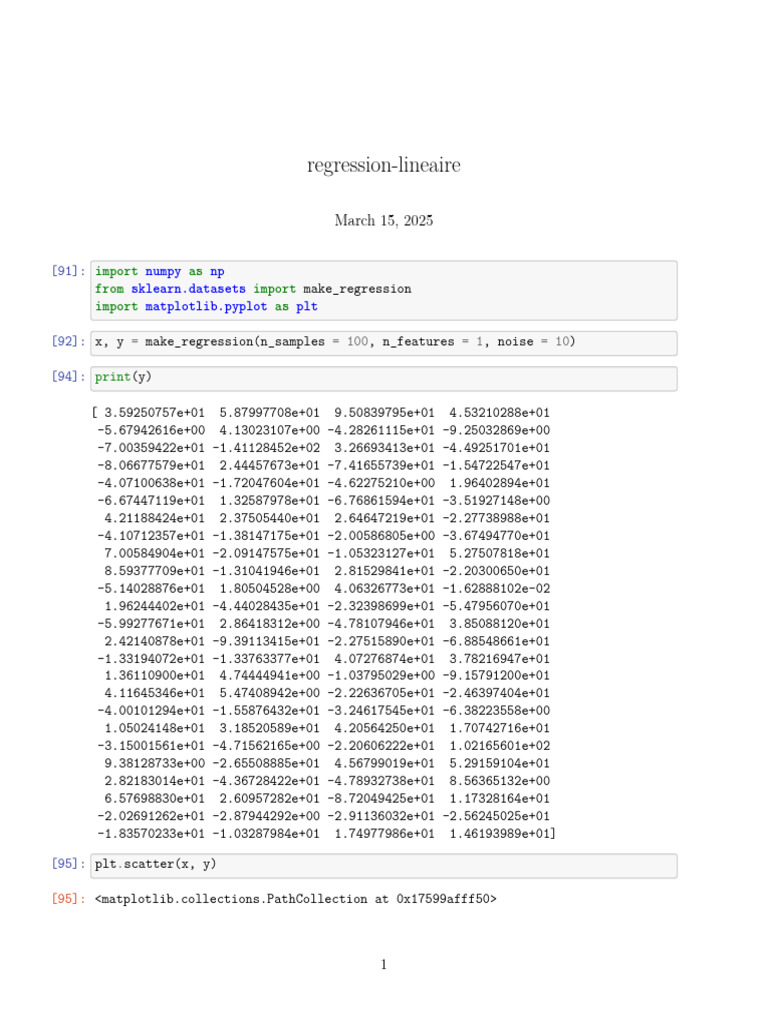Viewport: 768px width, 1024px height.
Task: Click the value 3.18520589e+01
Action: point(269,729)
